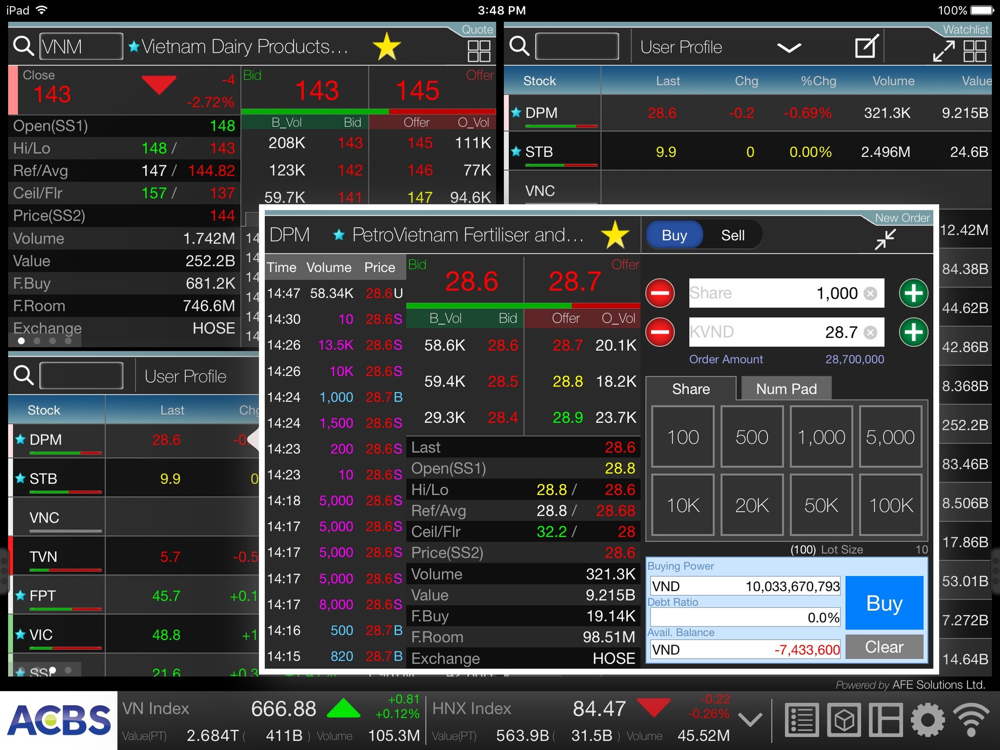
Task: Decrease share quantity with red minus
Action: click(x=660, y=293)
